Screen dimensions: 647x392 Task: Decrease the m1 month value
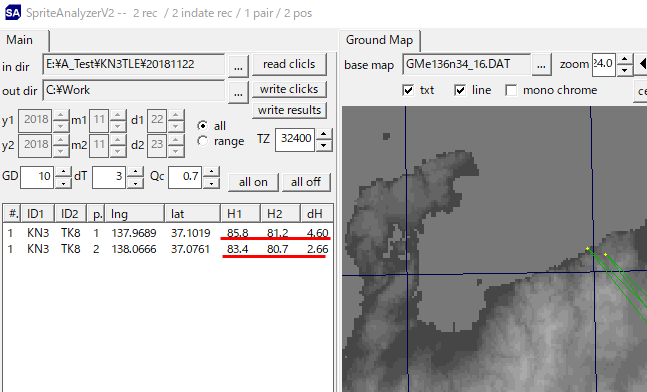click(x=118, y=126)
